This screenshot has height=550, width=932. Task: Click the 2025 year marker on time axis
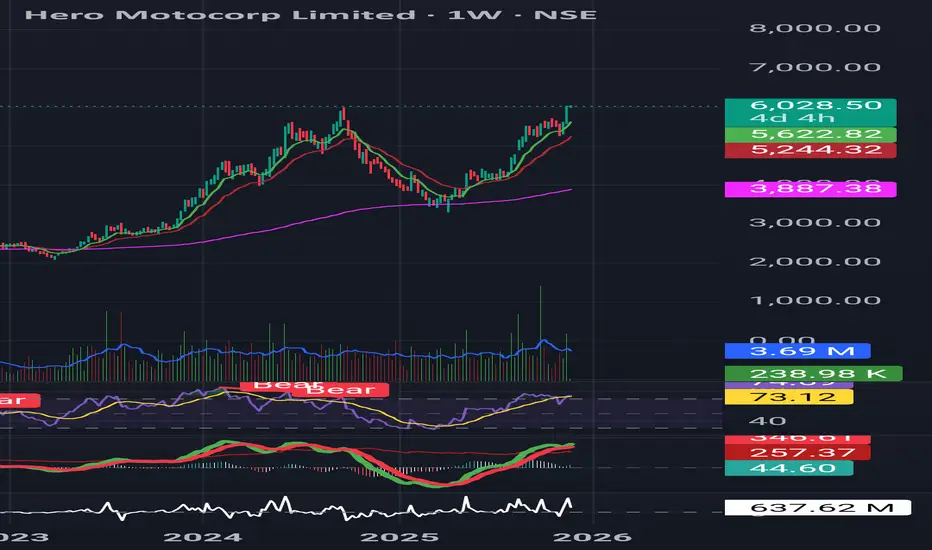point(416,536)
